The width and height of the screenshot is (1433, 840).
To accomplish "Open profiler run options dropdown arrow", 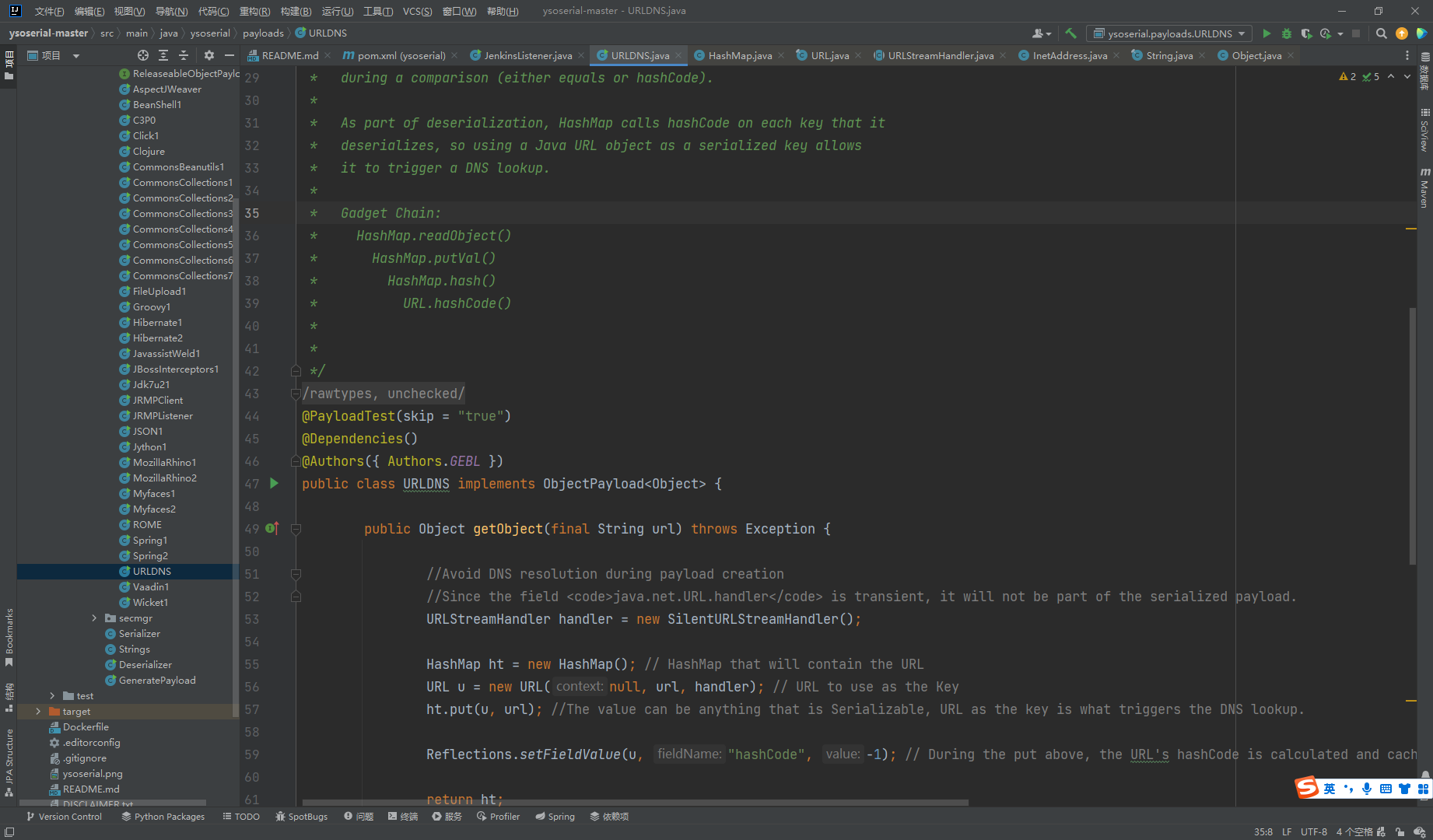I will click(1340, 33).
